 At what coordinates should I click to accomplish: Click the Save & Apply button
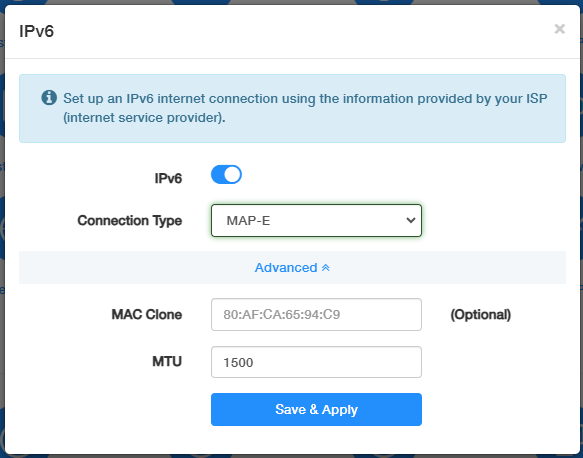[316, 409]
